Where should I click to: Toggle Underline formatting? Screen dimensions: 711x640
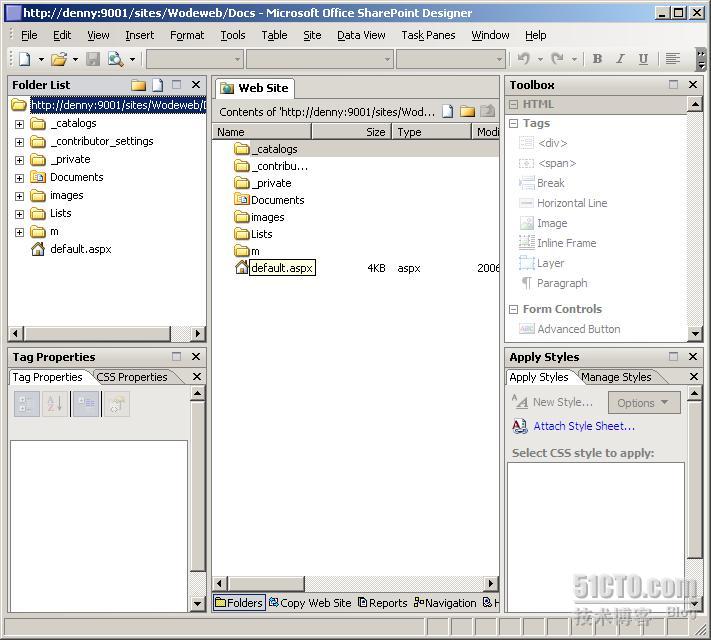[x=643, y=59]
